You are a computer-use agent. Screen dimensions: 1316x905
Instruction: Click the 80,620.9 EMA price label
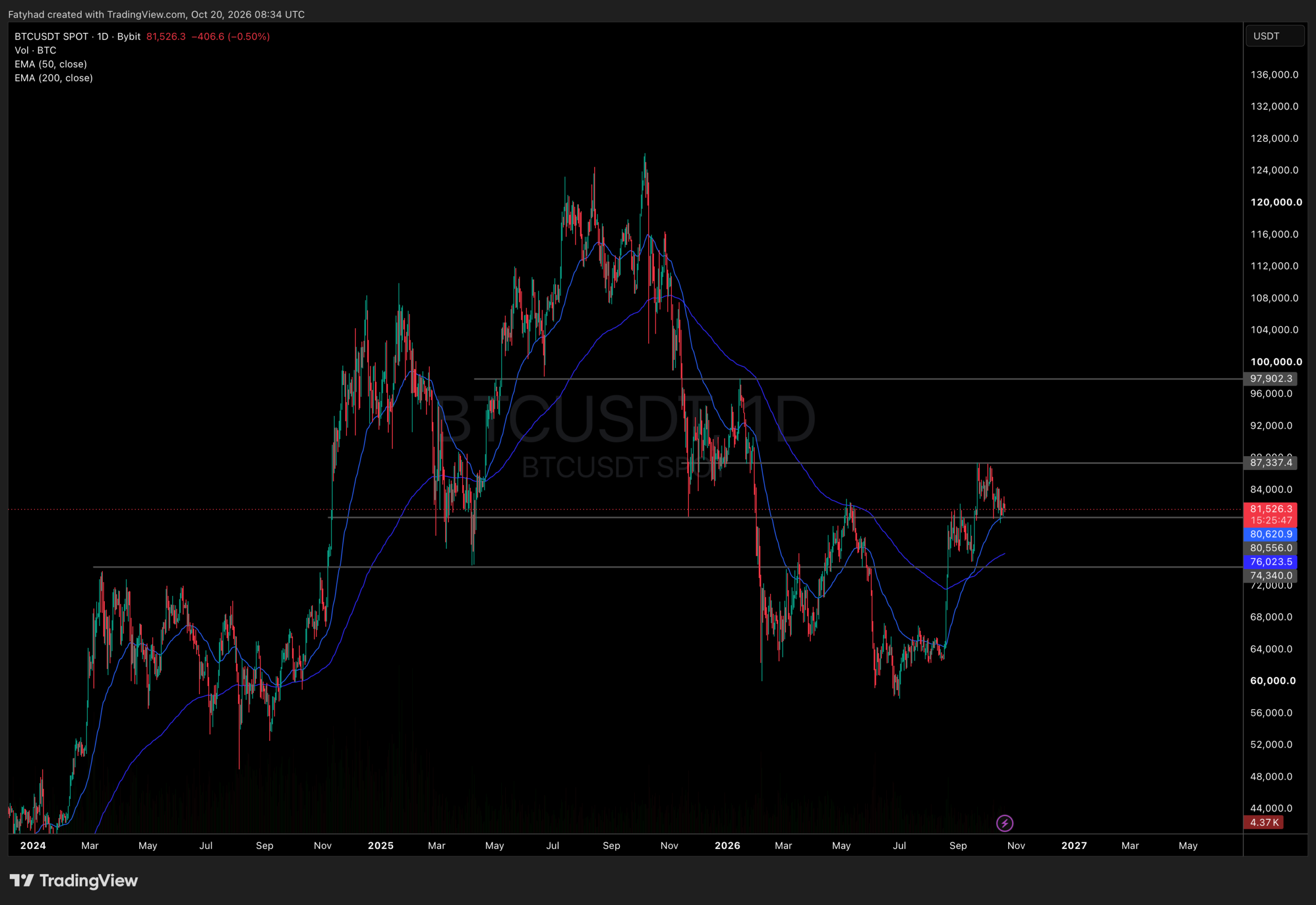[x=1270, y=534]
